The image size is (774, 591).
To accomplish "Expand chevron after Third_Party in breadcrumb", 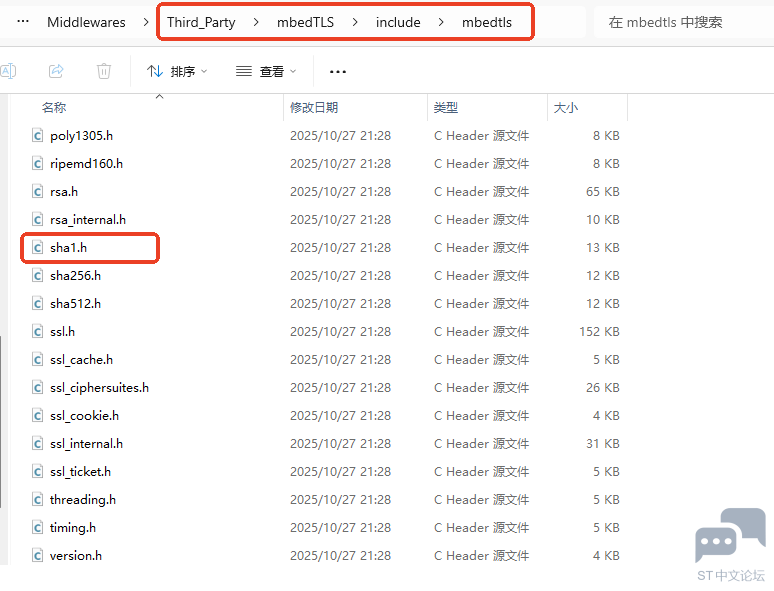I will 255,22.
